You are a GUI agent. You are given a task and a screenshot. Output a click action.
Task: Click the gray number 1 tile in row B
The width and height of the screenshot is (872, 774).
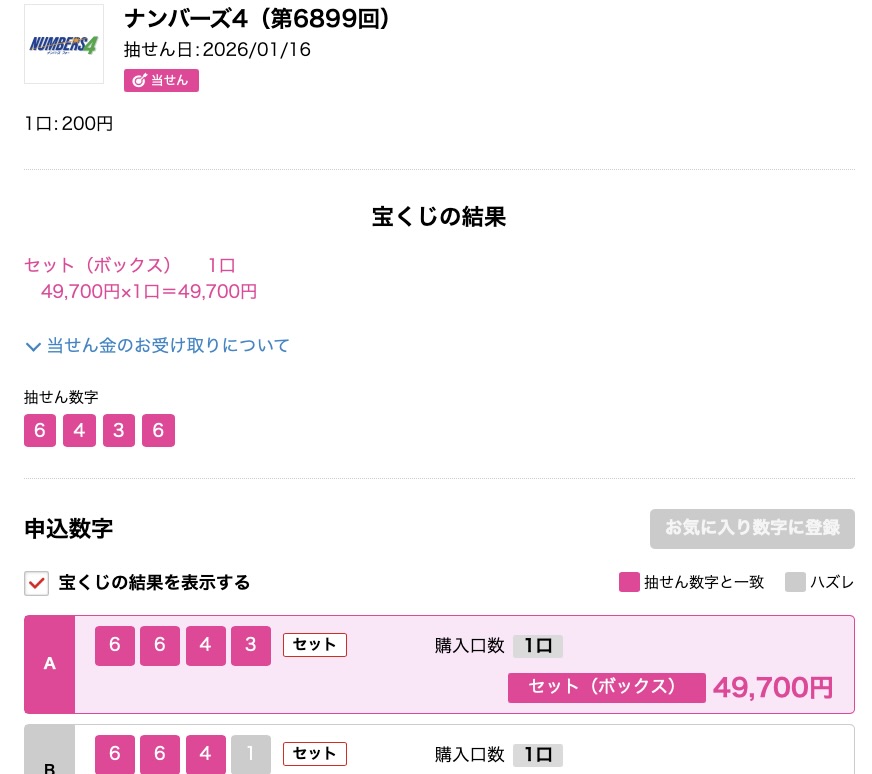click(251, 754)
